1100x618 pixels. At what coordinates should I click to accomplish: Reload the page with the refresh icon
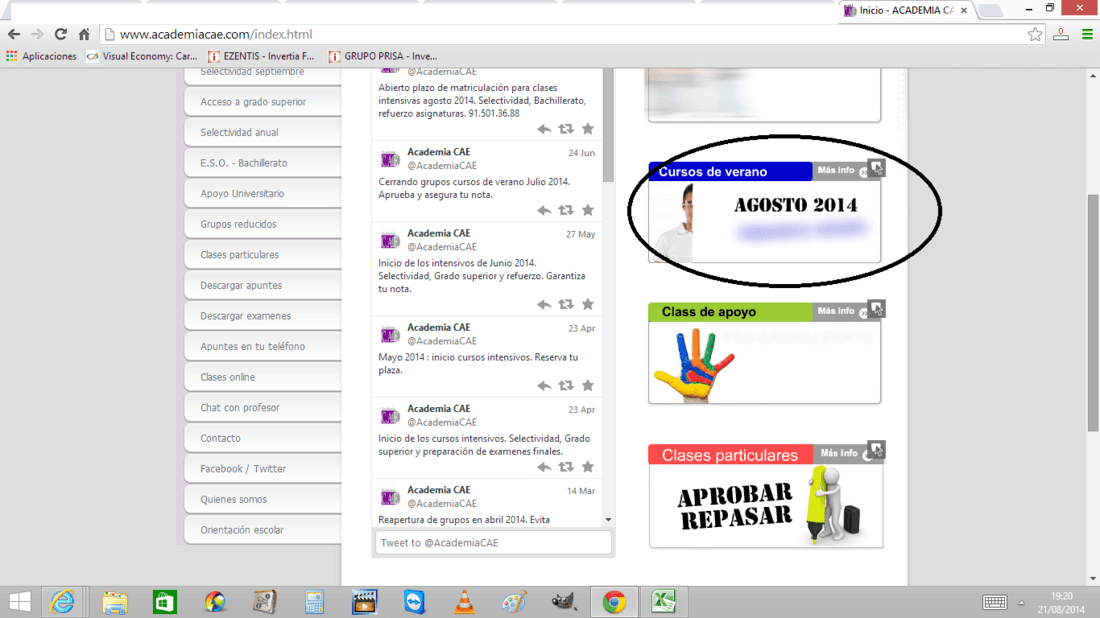point(61,34)
